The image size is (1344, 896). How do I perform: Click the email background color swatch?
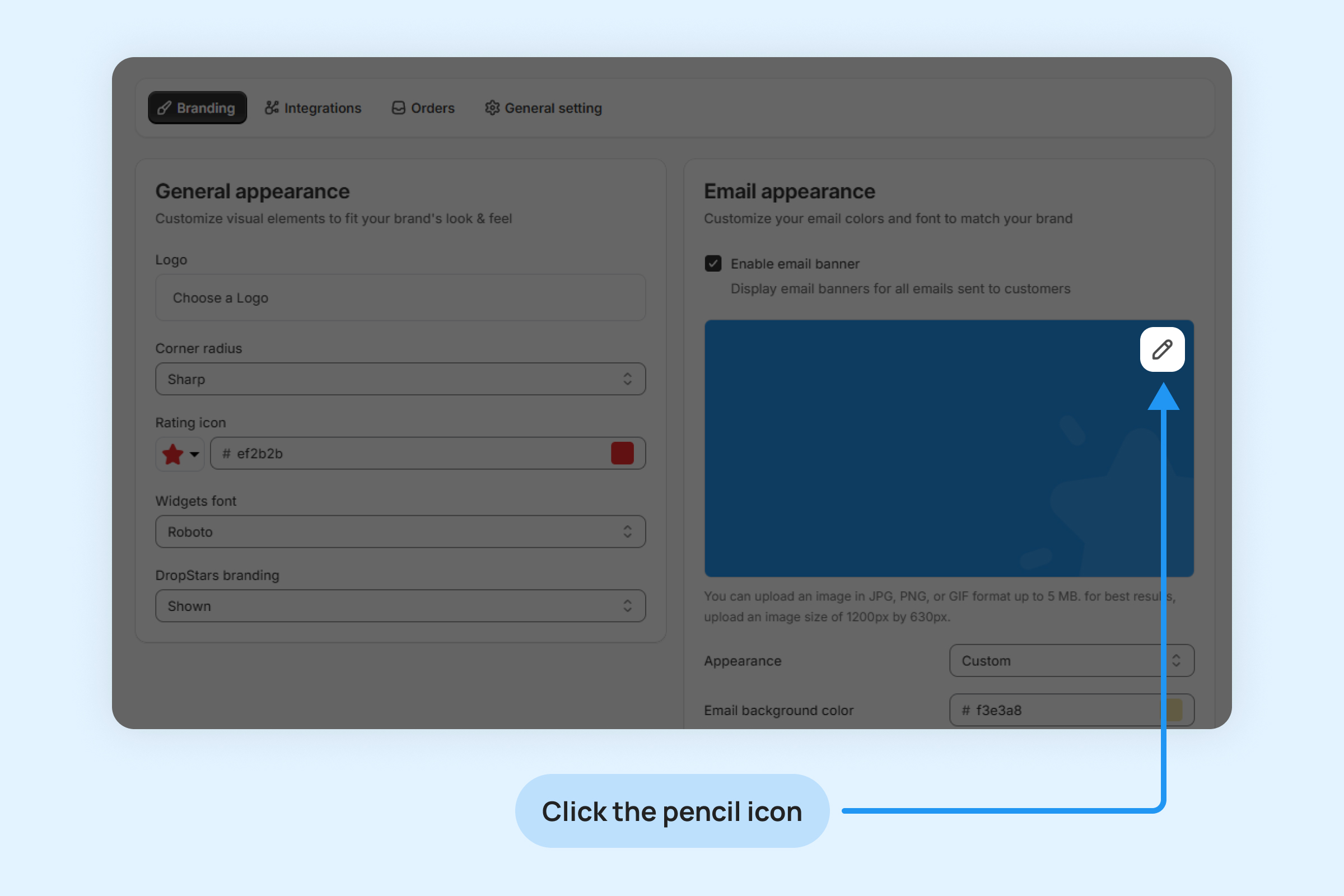[x=1174, y=710]
